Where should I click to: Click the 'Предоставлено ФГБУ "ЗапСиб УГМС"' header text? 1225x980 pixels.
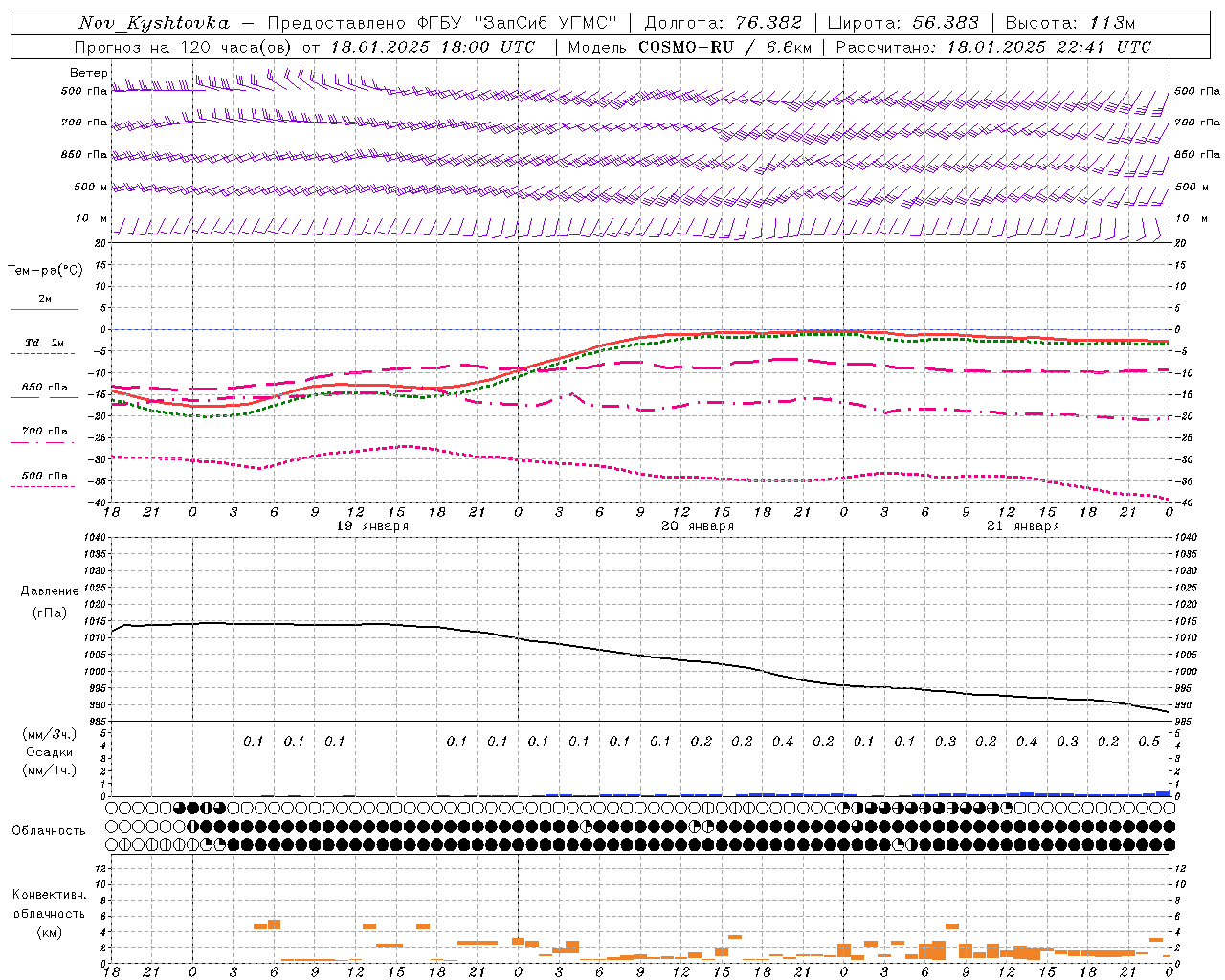[x=442, y=23]
